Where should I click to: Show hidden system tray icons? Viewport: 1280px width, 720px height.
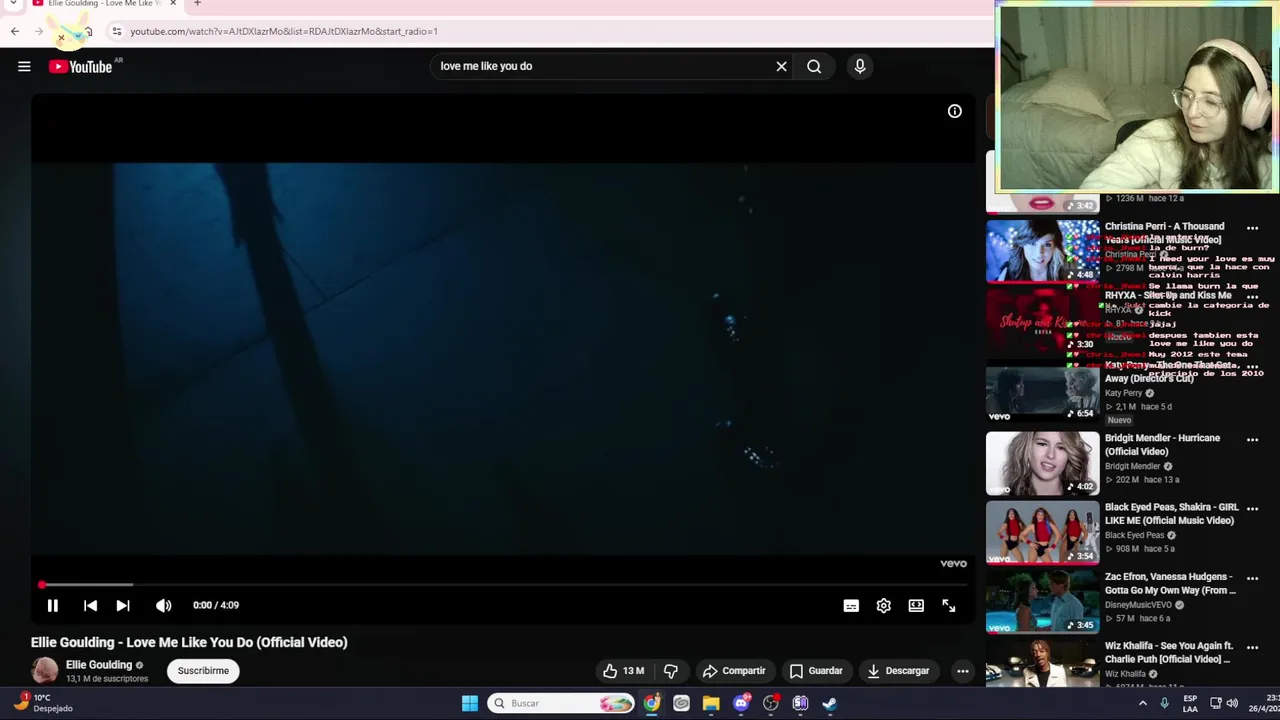(x=1143, y=703)
